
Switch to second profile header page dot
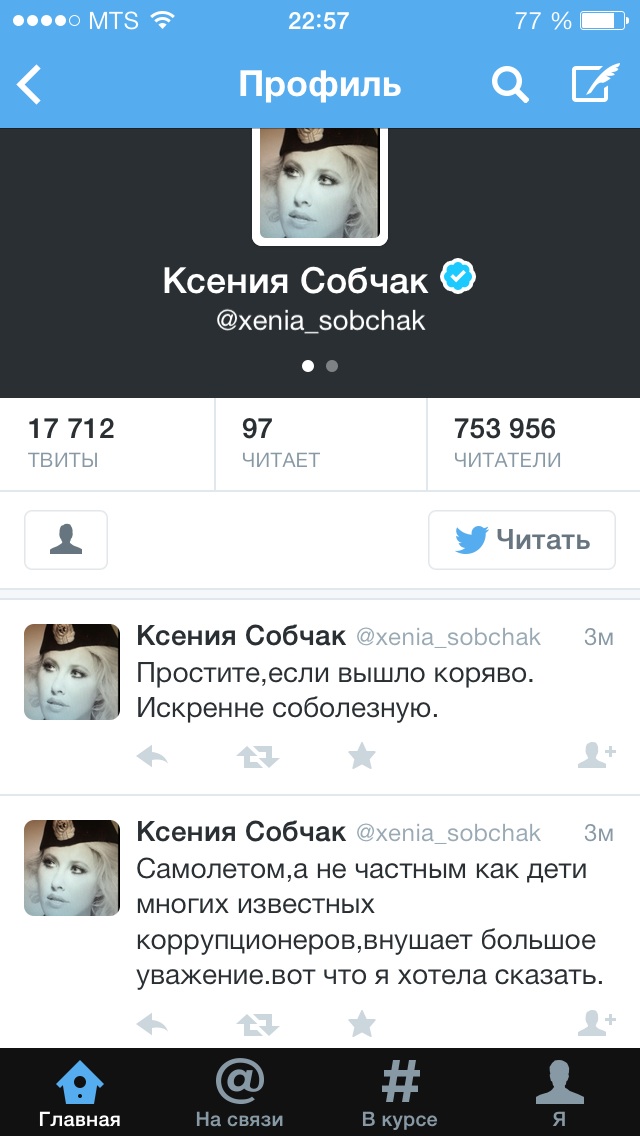[x=332, y=366]
